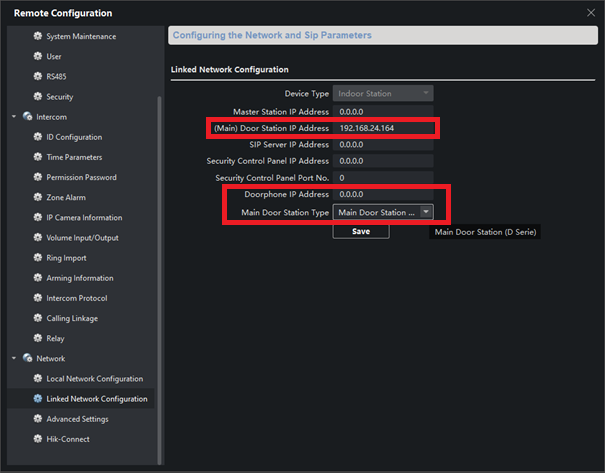Open Local Network Configuration page

click(x=94, y=379)
